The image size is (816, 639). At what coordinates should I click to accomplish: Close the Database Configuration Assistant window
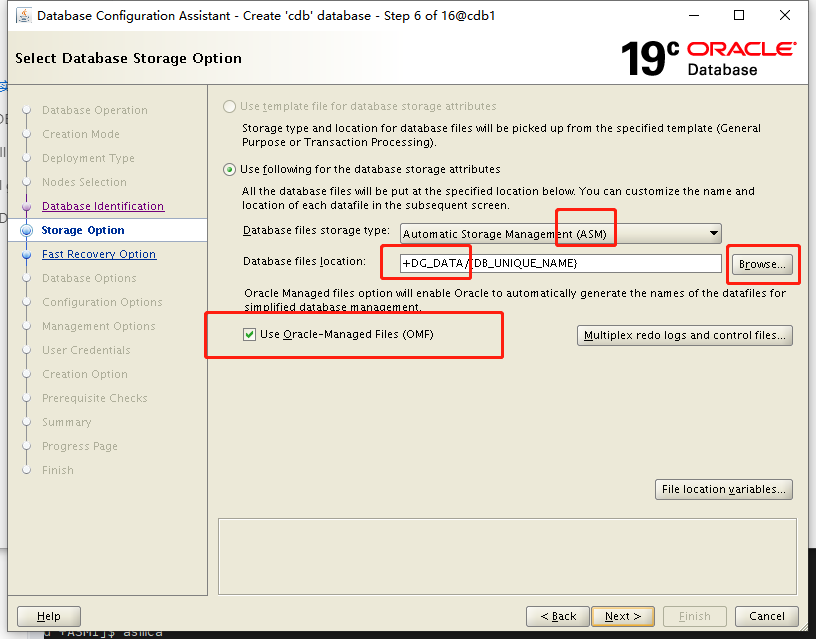click(785, 16)
